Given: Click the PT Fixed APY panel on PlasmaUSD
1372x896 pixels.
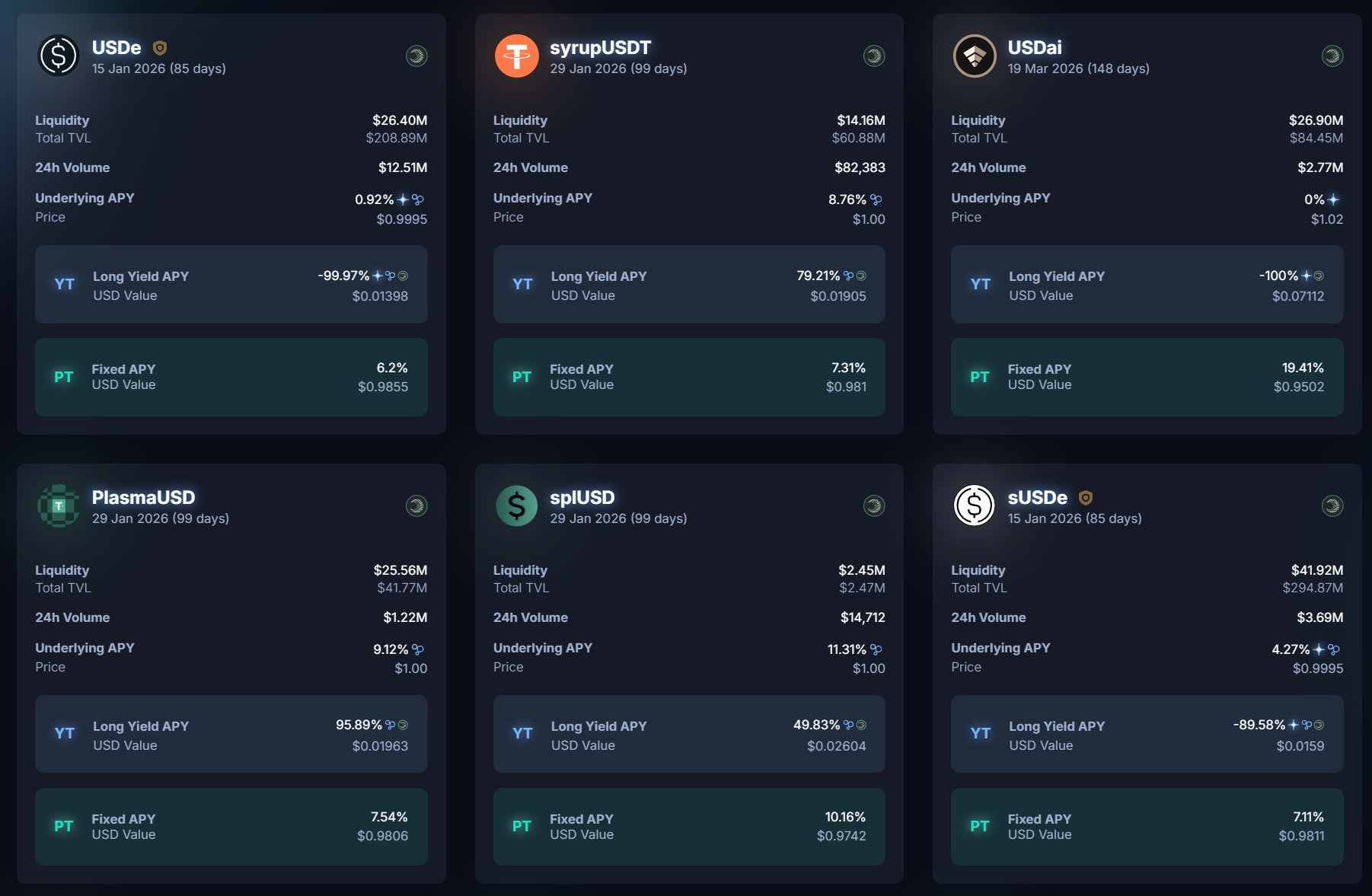Looking at the screenshot, I should coord(231,827).
